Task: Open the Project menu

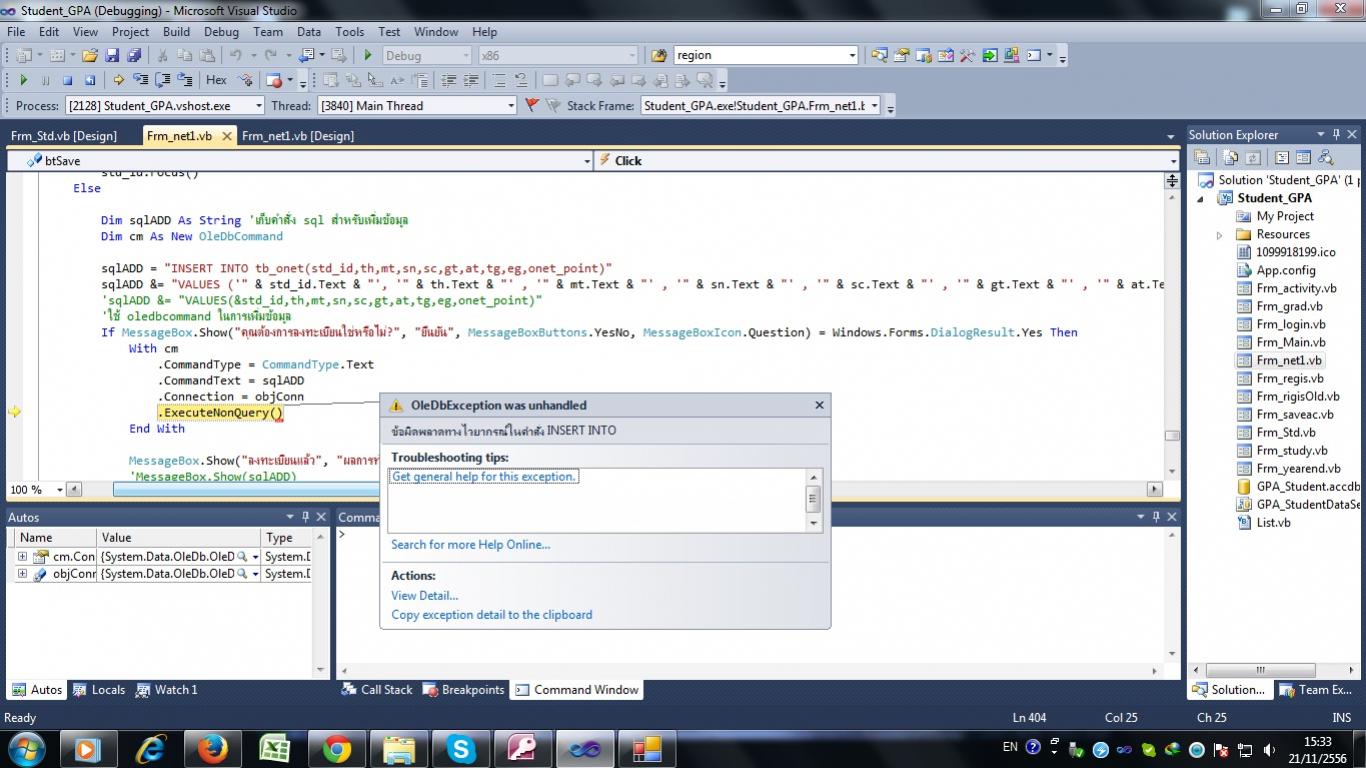Action: click(130, 32)
